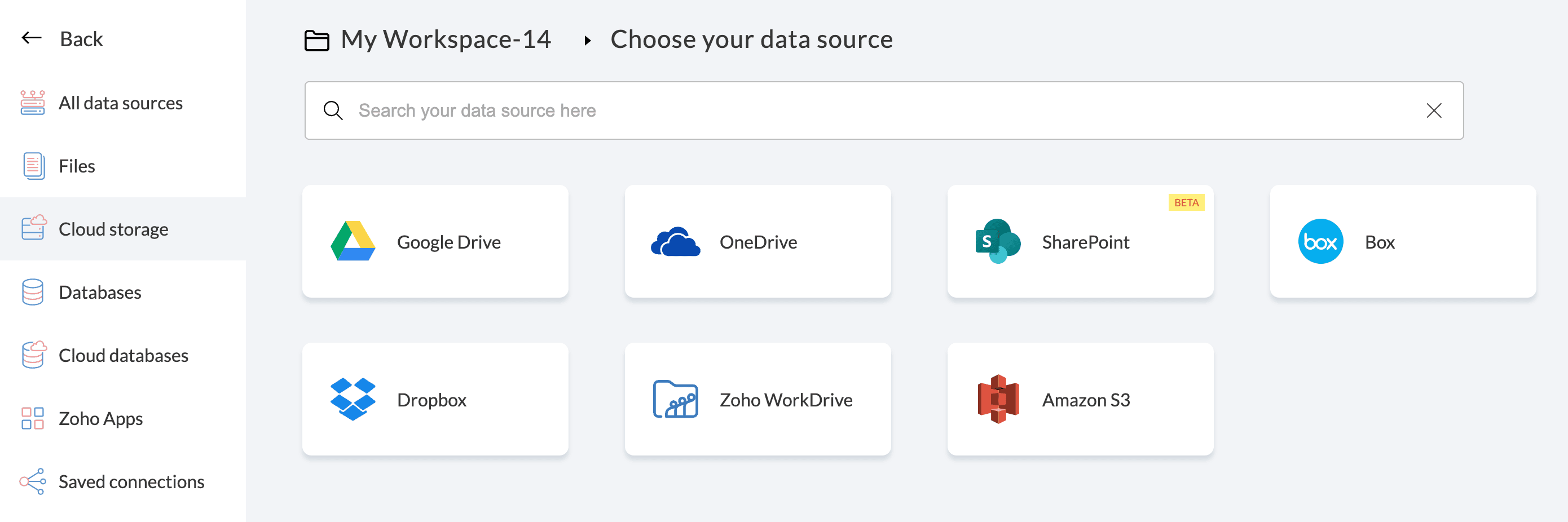Click the BETA badge on SharePoint
Screen dimensions: 1568x522
(1186, 202)
